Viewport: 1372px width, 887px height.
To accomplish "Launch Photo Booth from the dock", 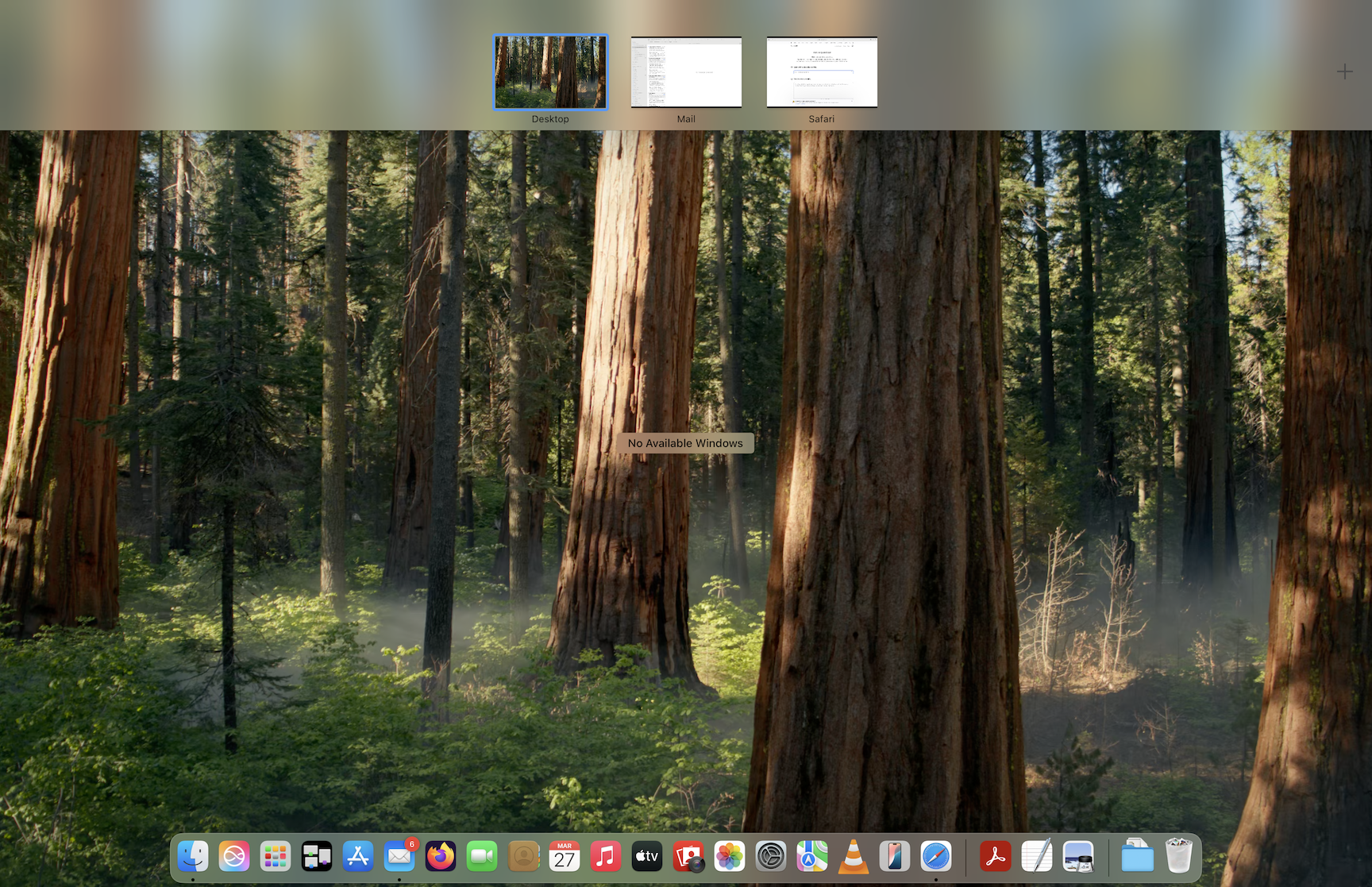I will (688, 857).
